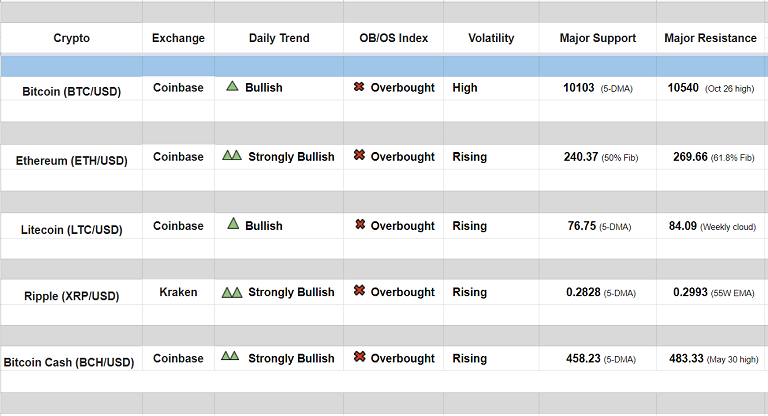The width and height of the screenshot is (768, 416).
Task: Click the red X icon in Ethereum row
Action: pos(359,156)
